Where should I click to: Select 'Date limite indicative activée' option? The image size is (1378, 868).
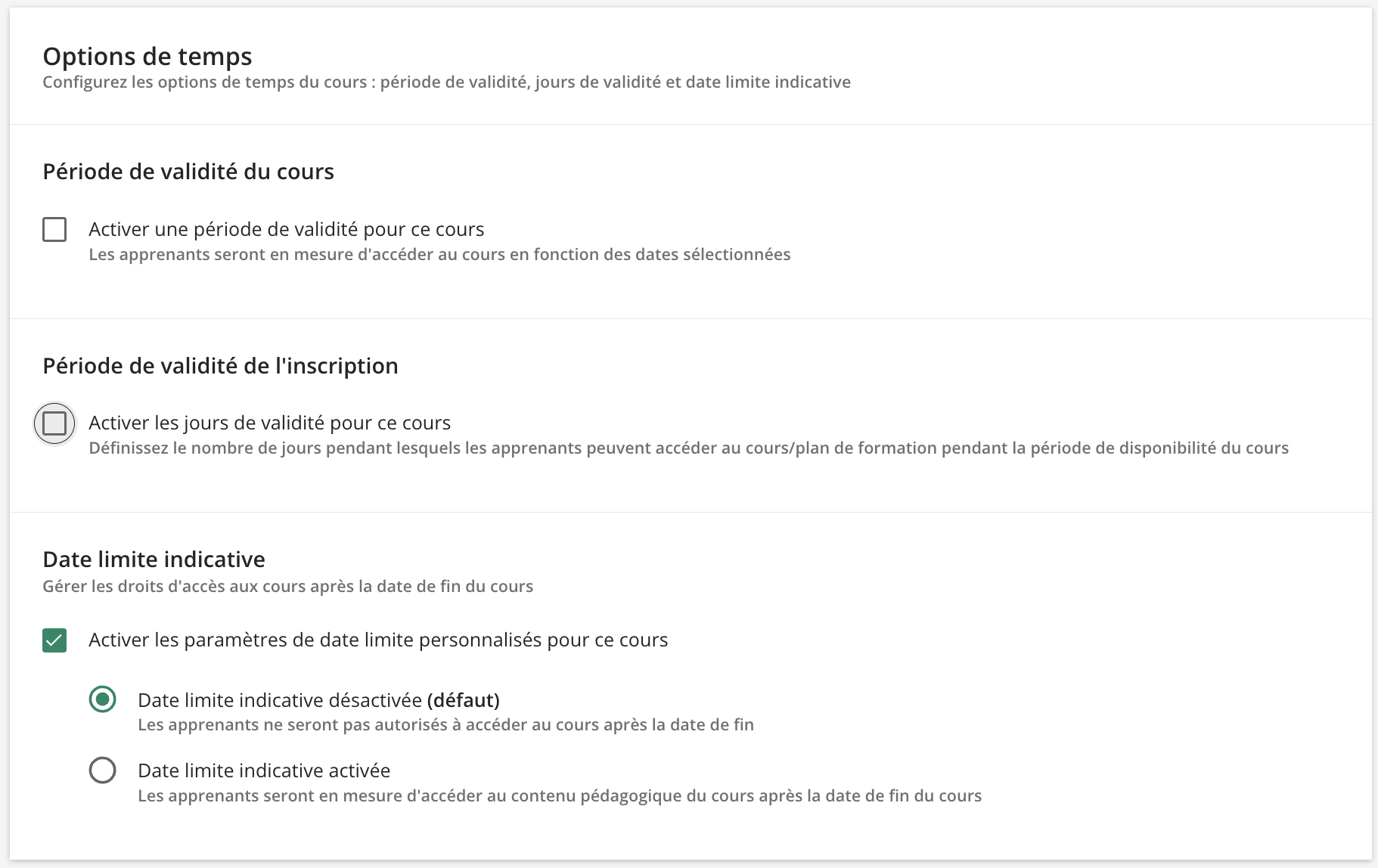(x=102, y=770)
